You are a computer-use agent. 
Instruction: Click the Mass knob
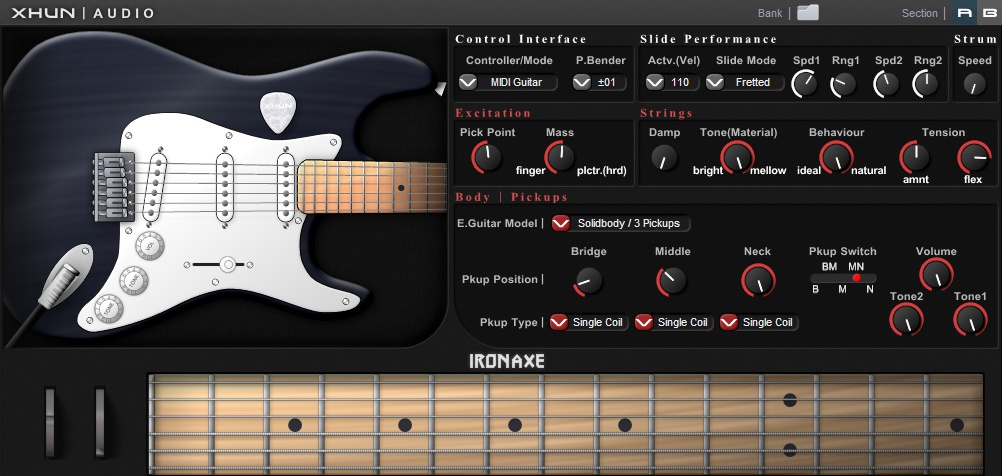pos(560,158)
